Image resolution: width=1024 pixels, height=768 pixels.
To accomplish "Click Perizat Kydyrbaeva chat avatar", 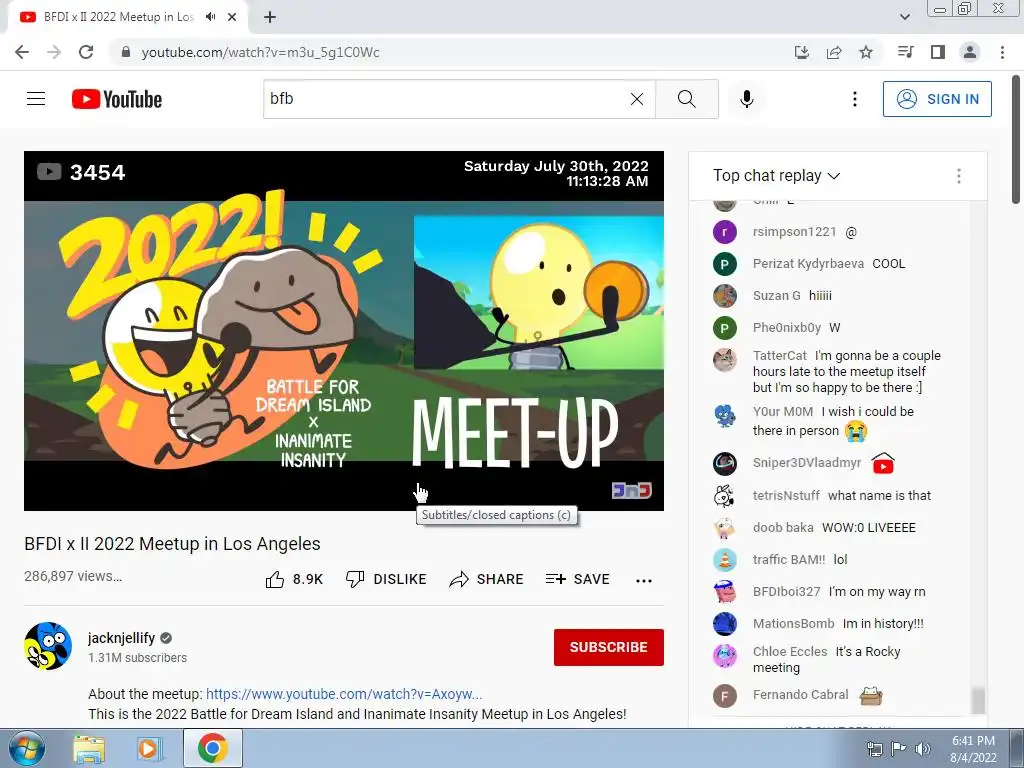I will coord(725,264).
